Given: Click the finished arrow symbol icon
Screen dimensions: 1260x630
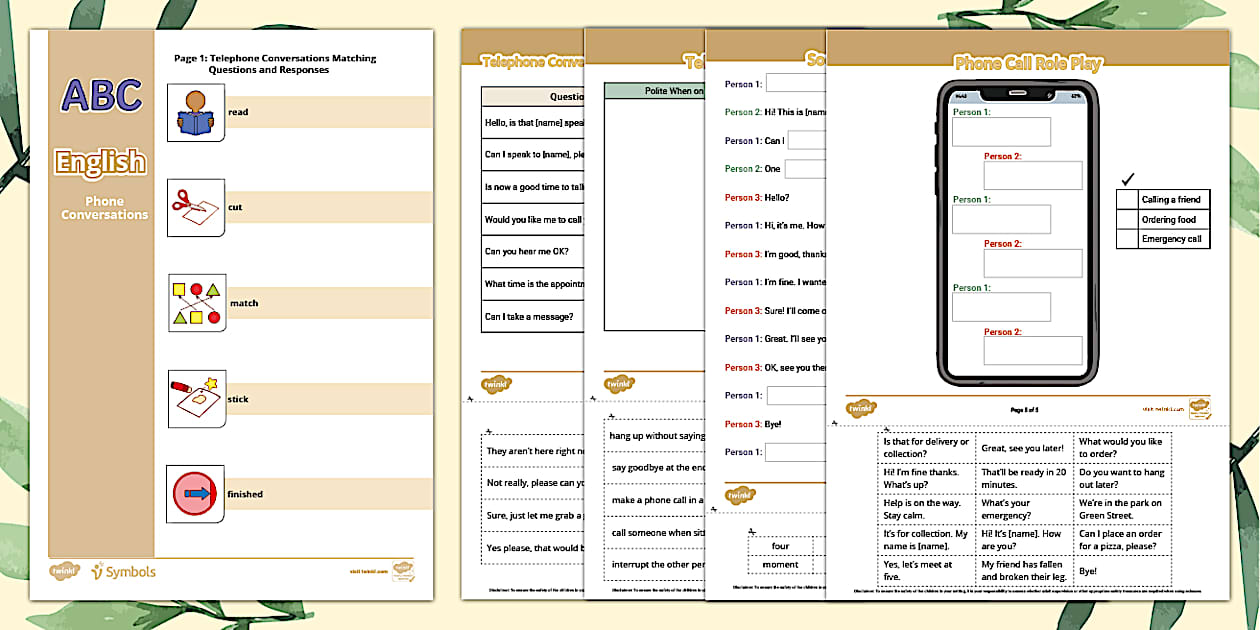Looking at the screenshot, I should (x=196, y=494).
